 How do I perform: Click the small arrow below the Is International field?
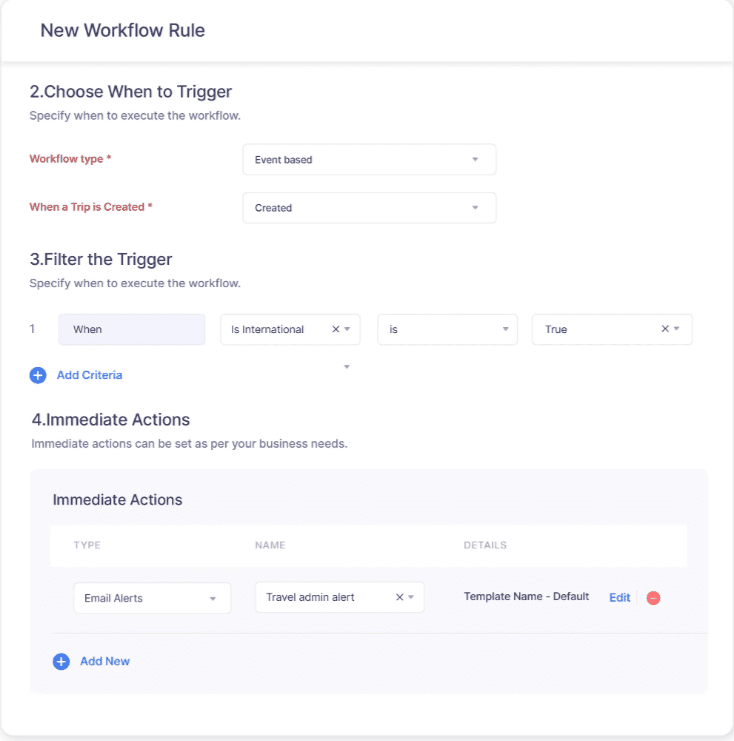pos(346,367)
